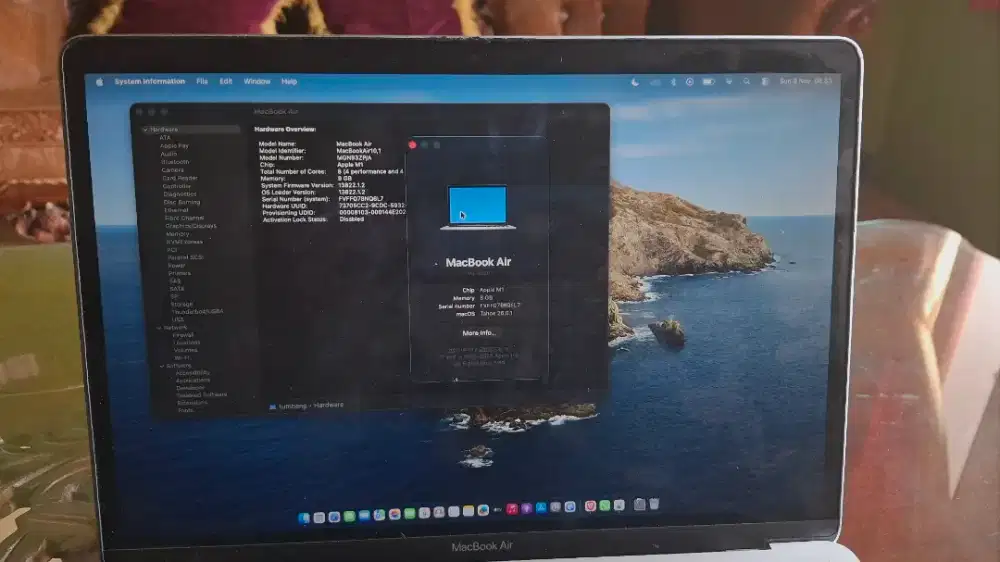Close the About This Mac window
Image resolution: width=1000 pixels, height=562 pixels.
pos(413,145)
